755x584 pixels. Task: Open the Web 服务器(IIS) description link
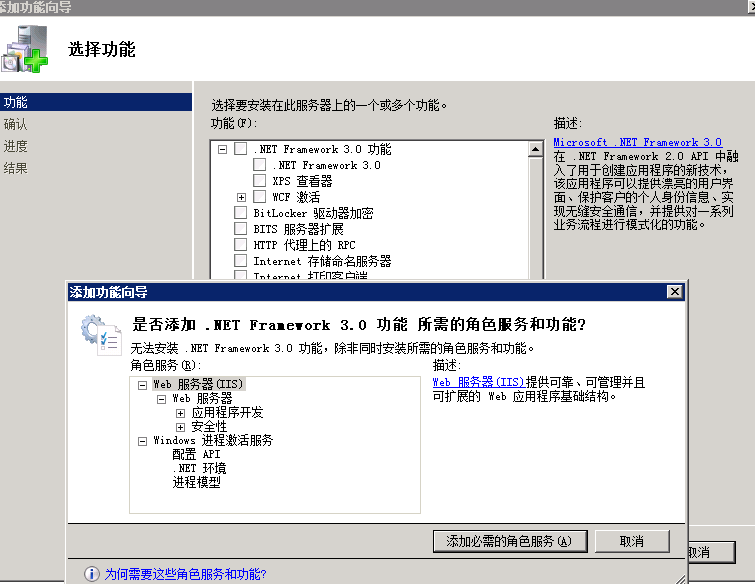pos(478,382)
